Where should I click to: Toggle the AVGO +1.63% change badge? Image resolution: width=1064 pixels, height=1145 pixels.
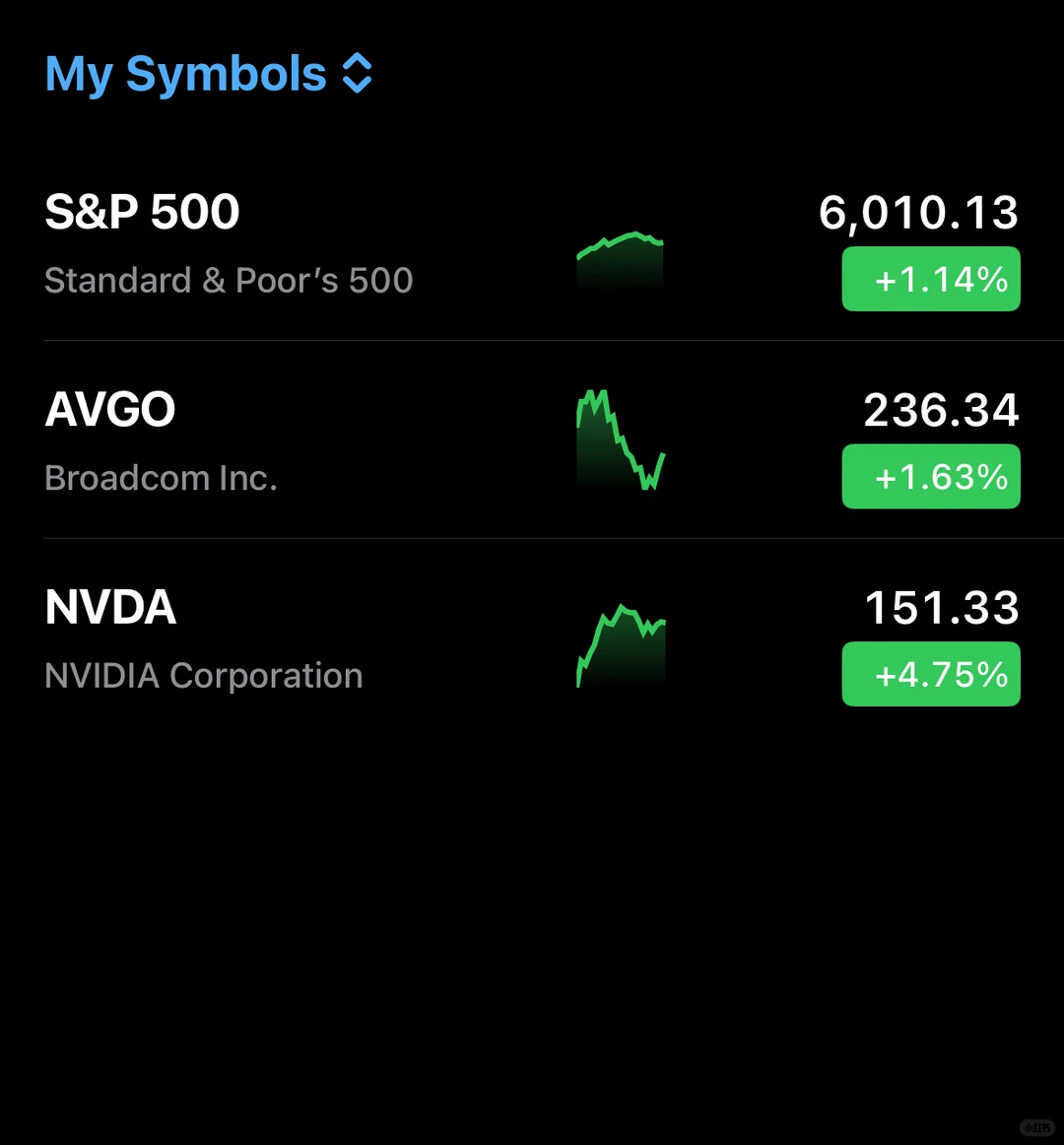pos(931,476)
